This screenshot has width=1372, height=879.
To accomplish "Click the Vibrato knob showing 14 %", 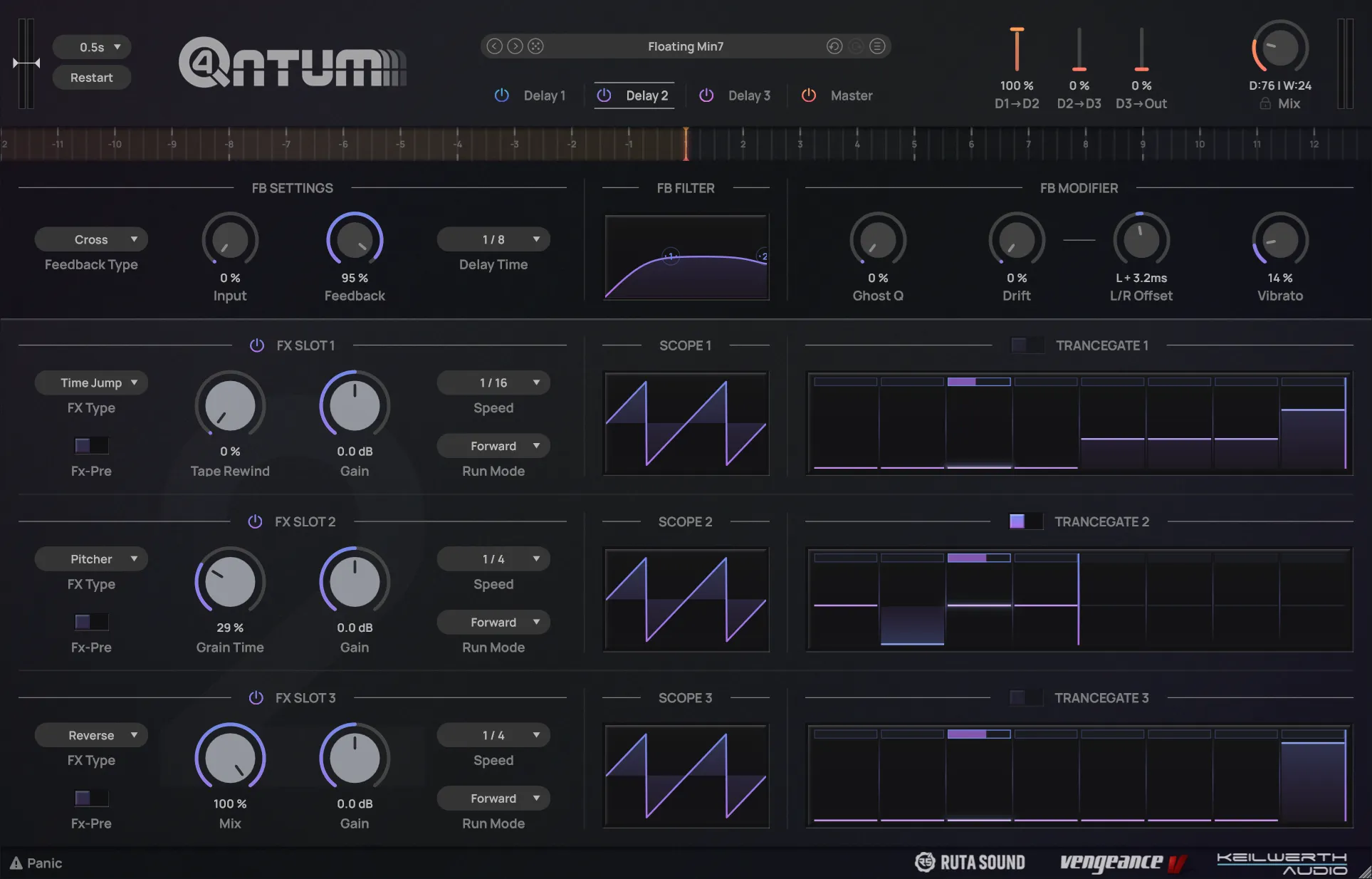I will pyautogui.click(x=1280, y=241).
